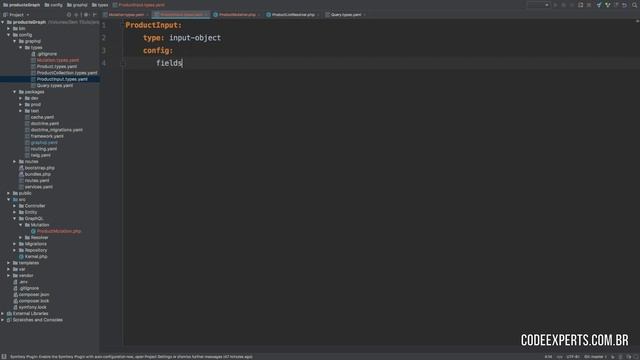The height and width of the screenshot is (360, 640).
Task: Switch to the ProductListResolver.php editor tab
Action: pyautogui.click(x=293, y=15)
